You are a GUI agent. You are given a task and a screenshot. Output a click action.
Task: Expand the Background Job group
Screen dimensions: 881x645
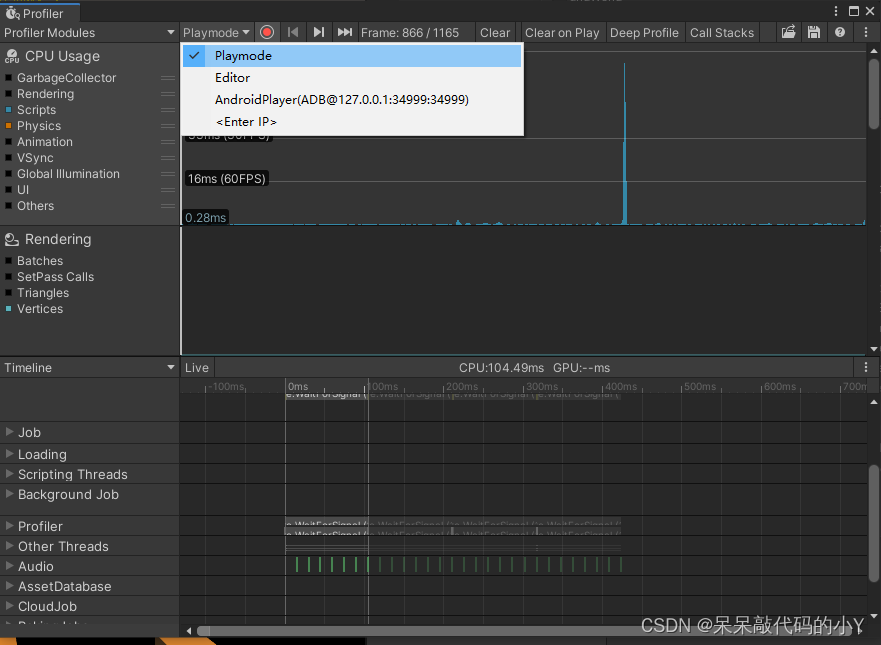(x=9, y=494)
